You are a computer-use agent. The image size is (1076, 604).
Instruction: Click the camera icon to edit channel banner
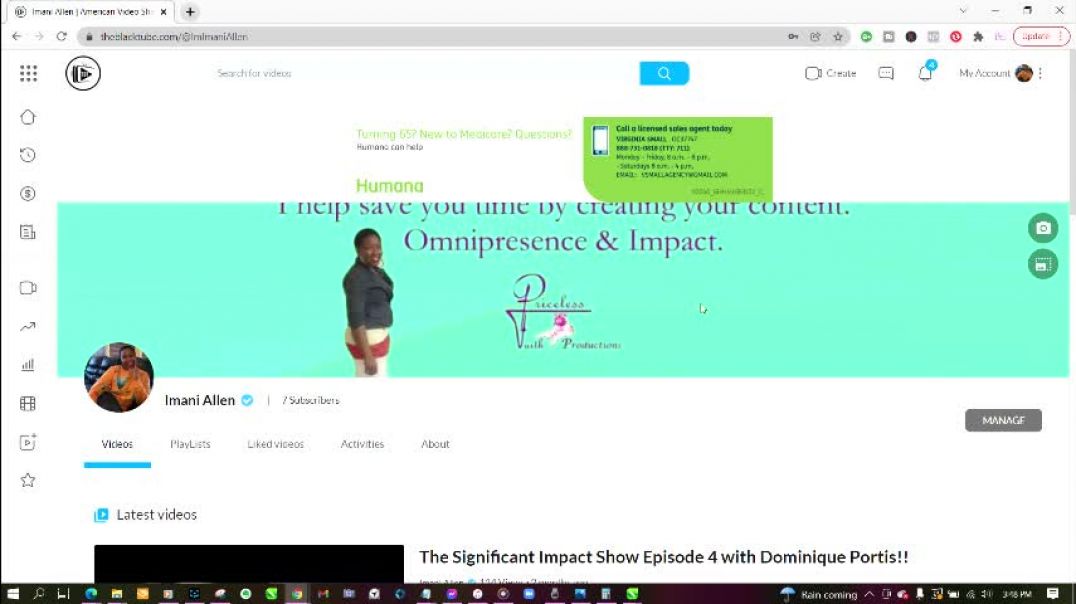click(x=1043, y=228)
